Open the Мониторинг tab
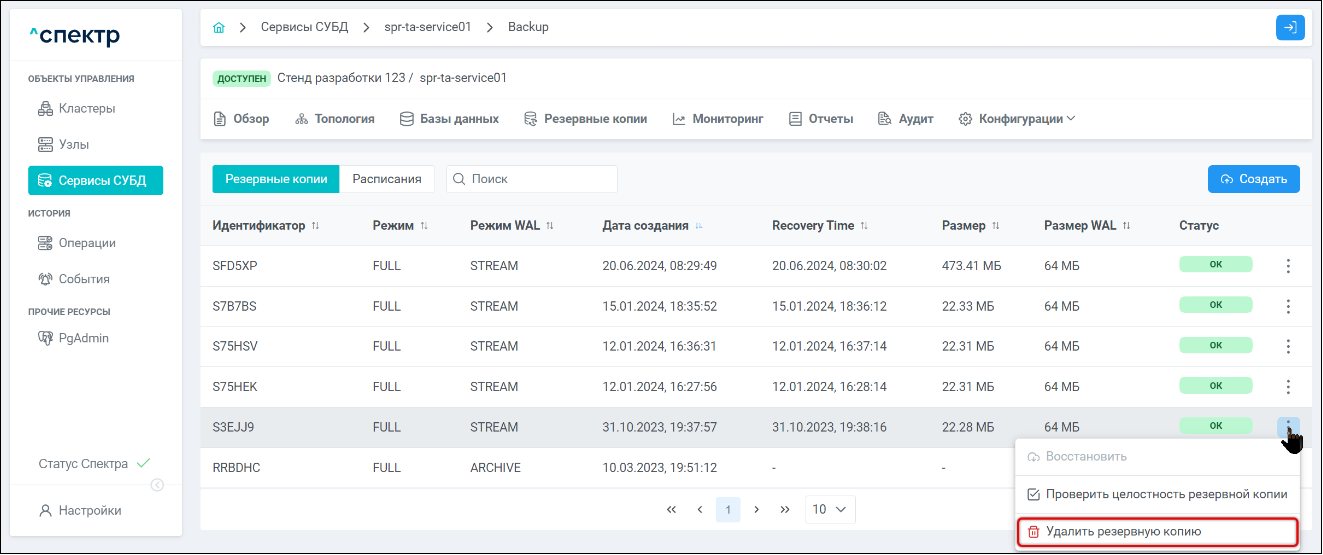 (x=718, y=119)
